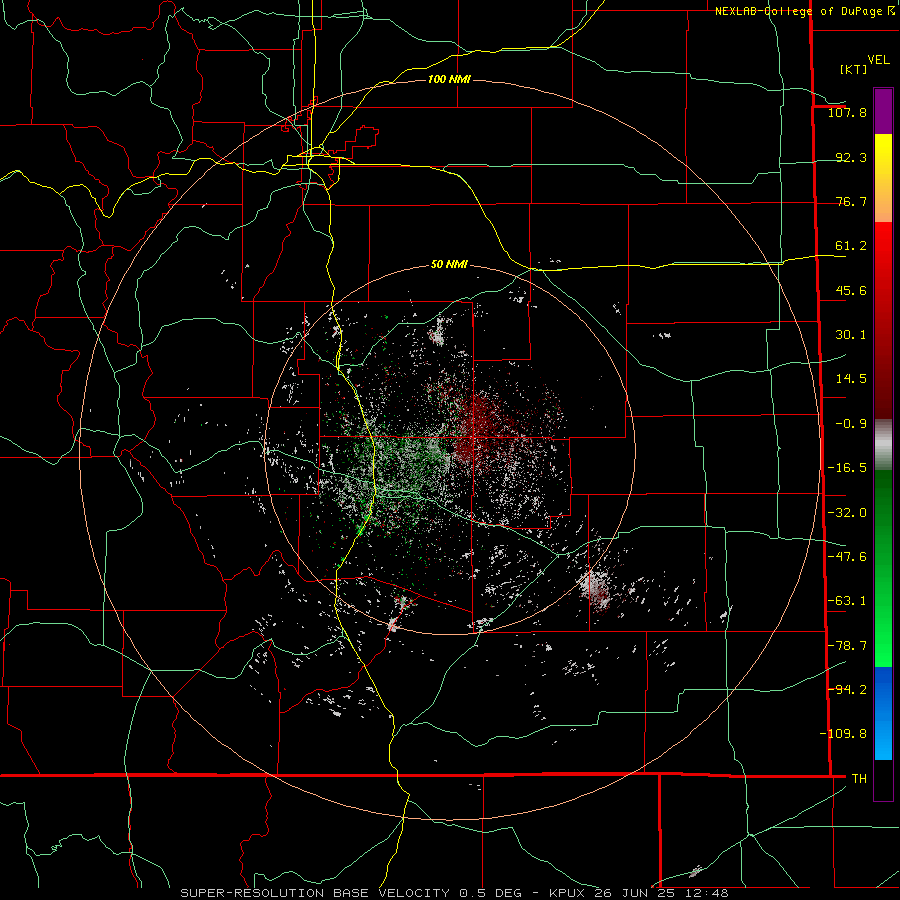Click the 76.7 legend value
Screen dimensions: 900x900
851,201
